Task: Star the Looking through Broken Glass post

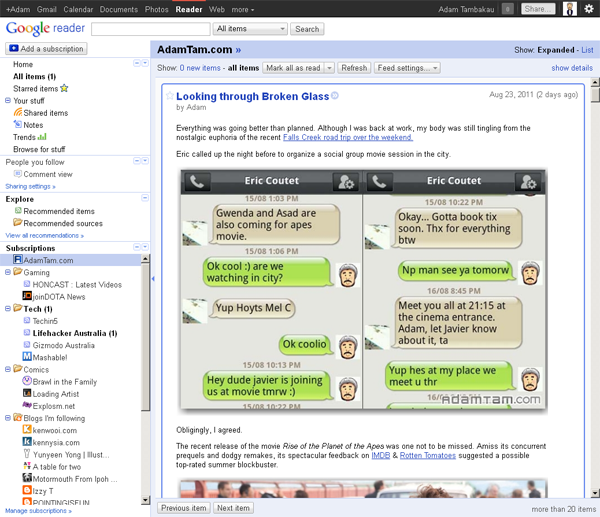Action: [x=170, y=96]
